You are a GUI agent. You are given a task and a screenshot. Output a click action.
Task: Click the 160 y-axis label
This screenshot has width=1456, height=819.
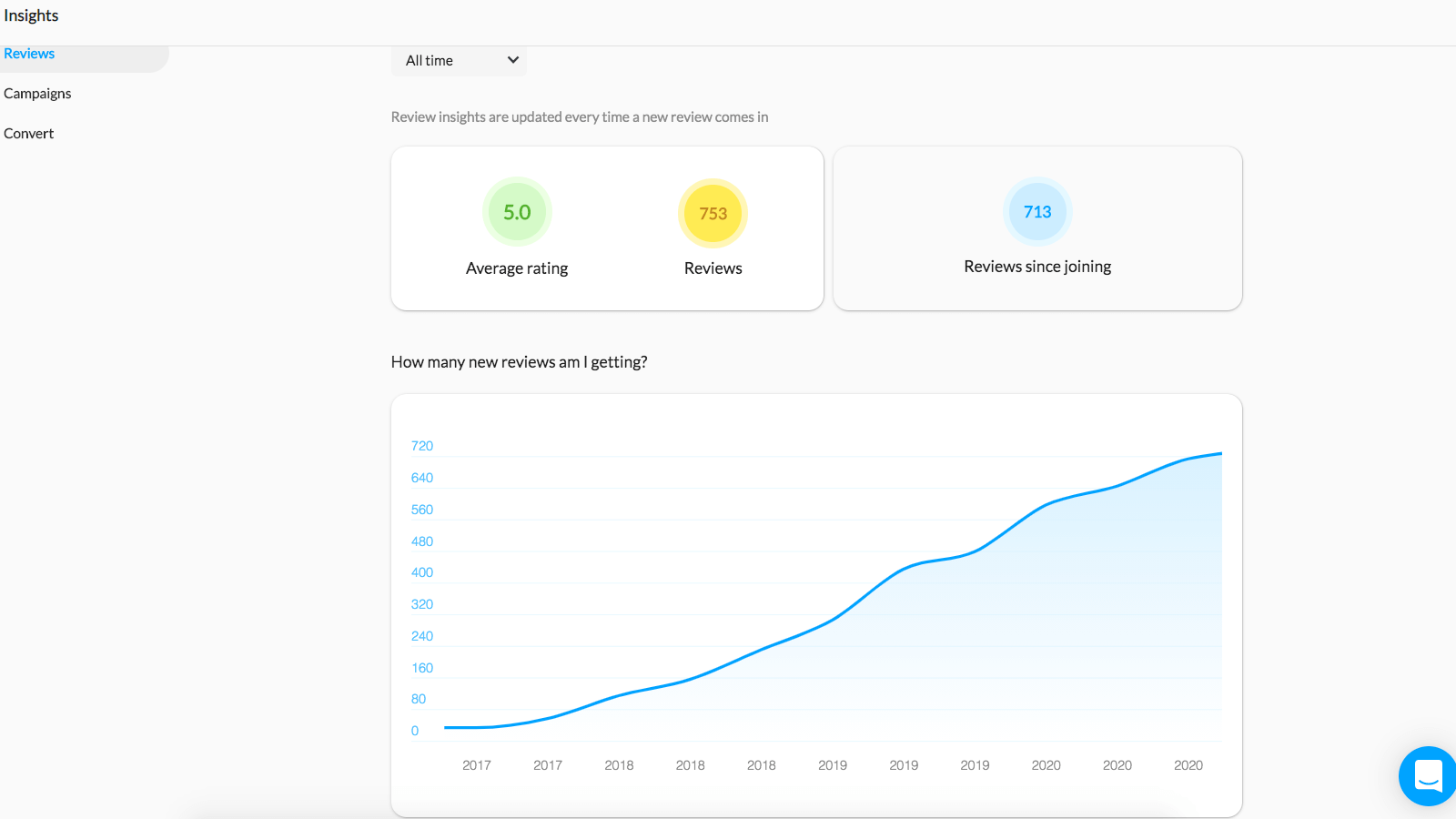coord(422,668)
